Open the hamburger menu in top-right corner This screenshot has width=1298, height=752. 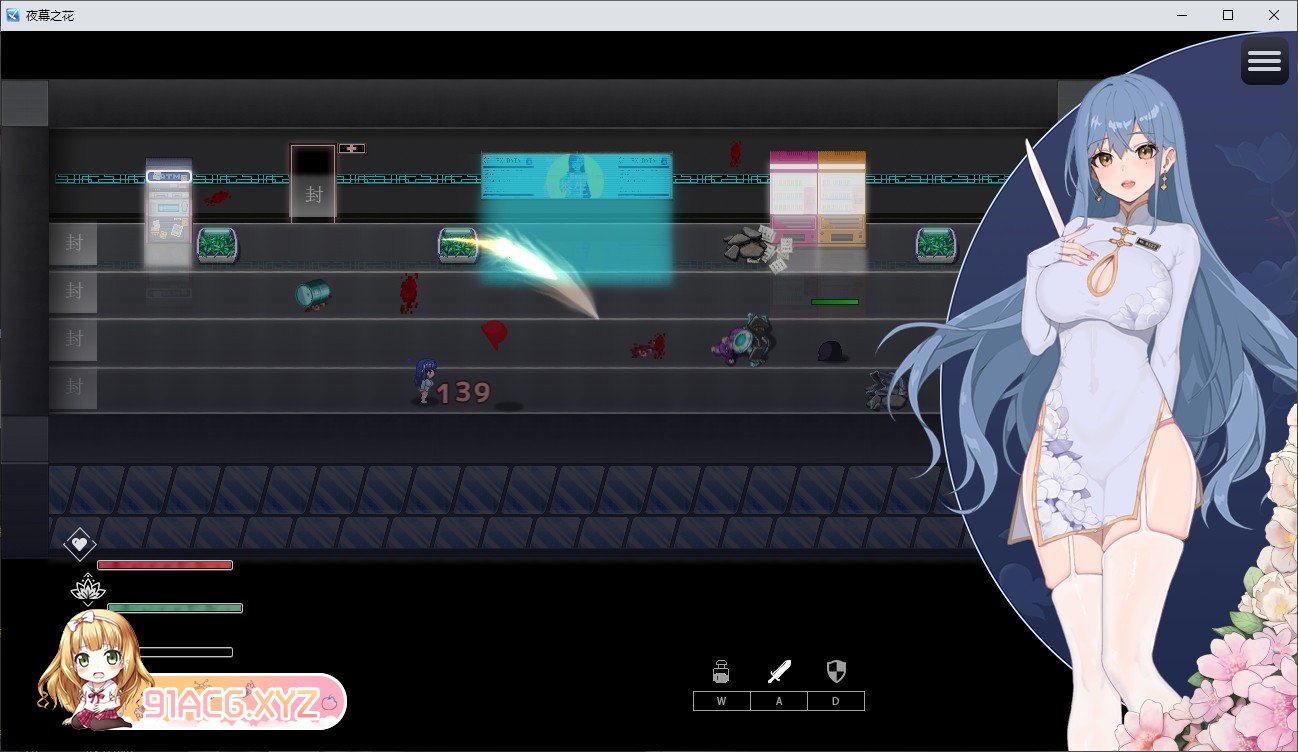pyautogui.click(x=1264, y=62)
